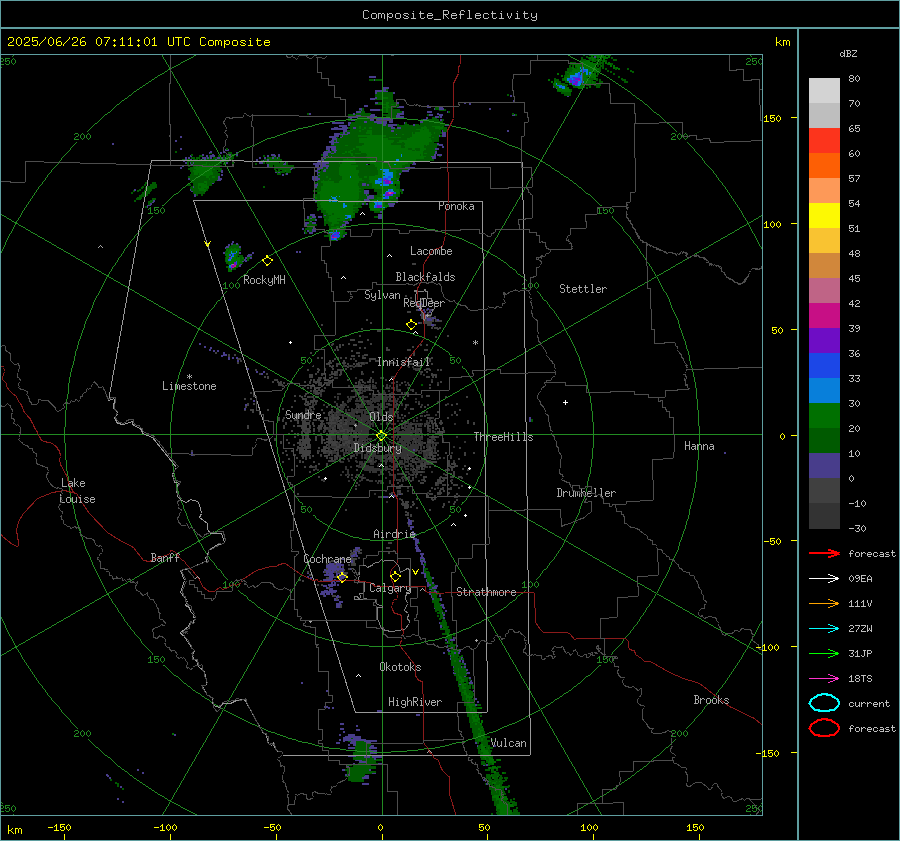The height and width of the screenshot is (841, 900).
Task: Click the 80 dBZ value in legend
Action: pyautogui.click(x=854, y=78)
